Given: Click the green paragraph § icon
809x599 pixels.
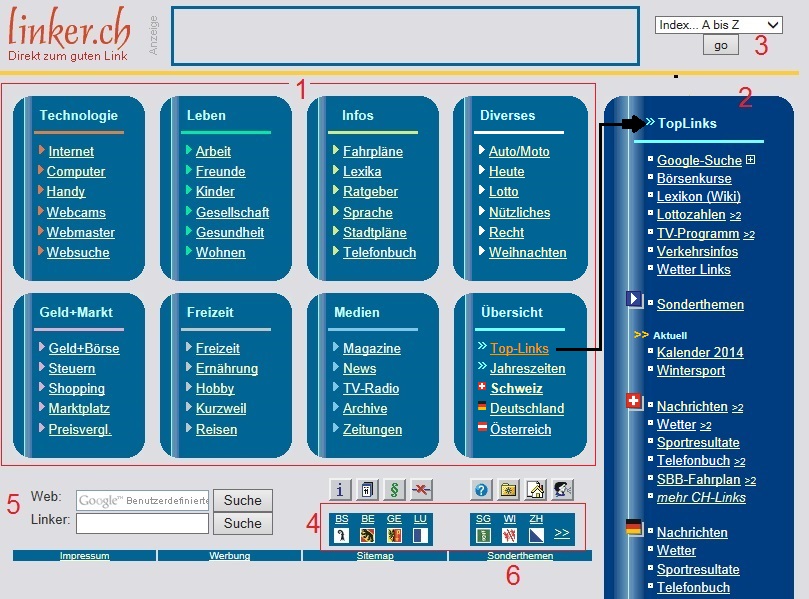Looking at the screenshot, I should 394,489.
